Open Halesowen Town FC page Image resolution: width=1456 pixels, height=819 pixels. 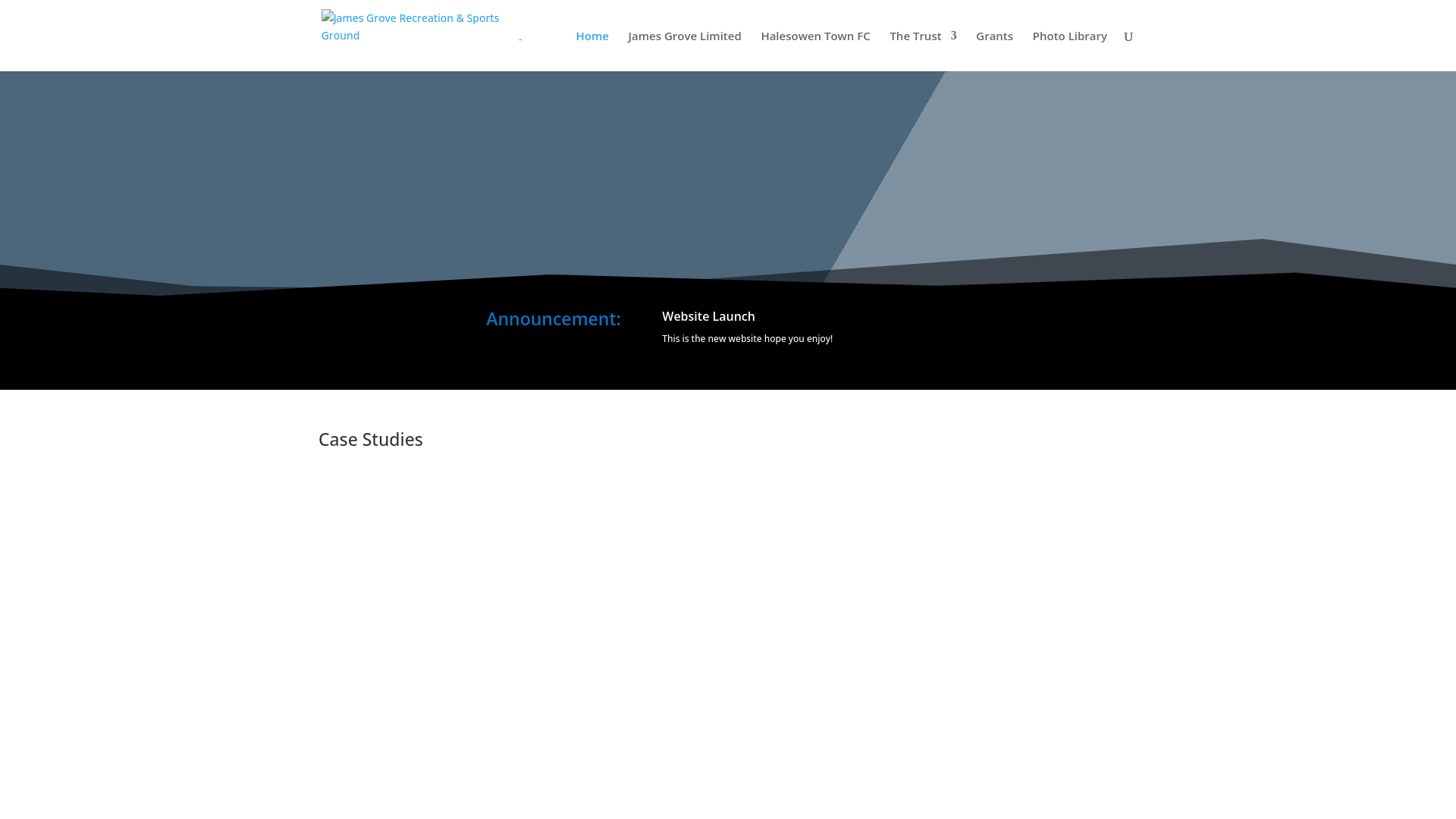pos(815,36)
